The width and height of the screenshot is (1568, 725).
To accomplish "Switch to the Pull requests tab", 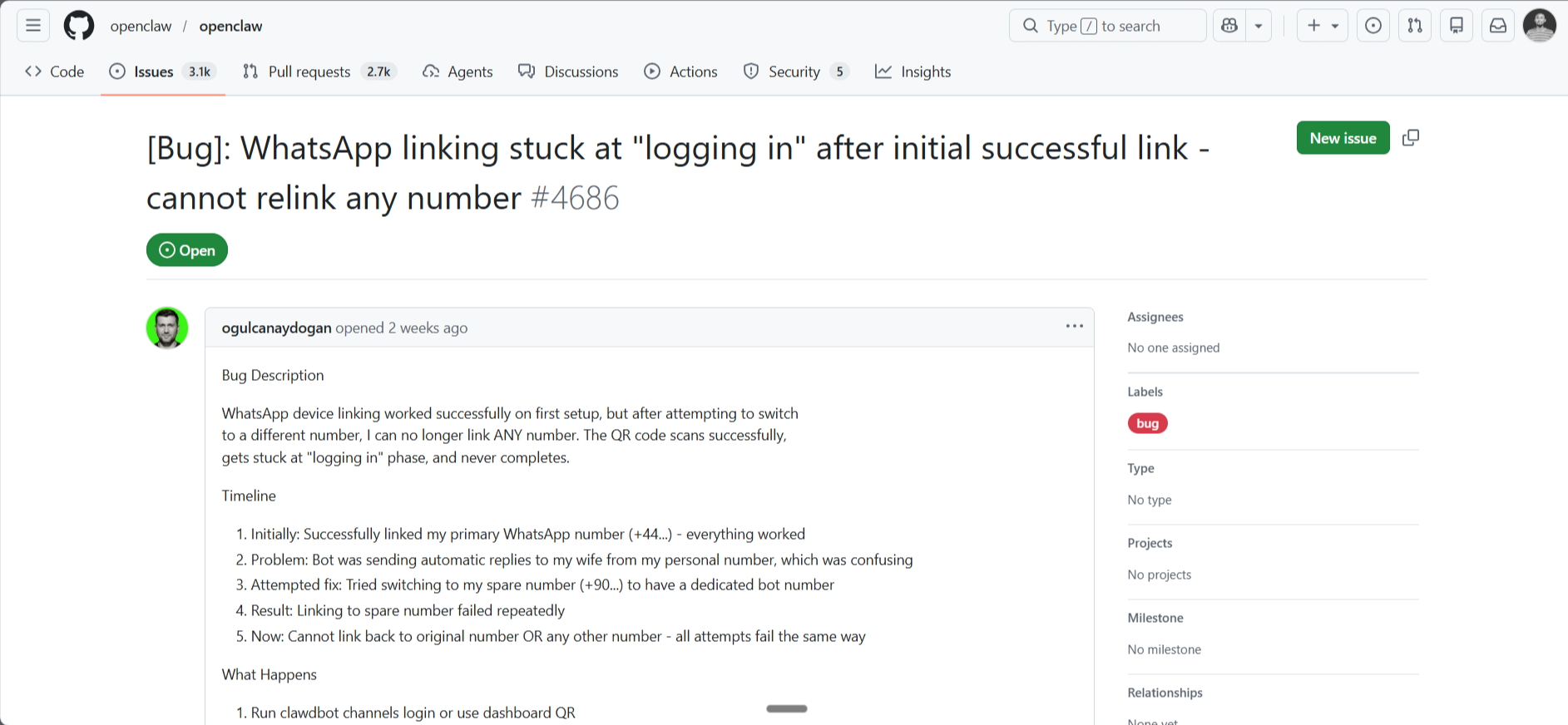I will coord(319,72).
